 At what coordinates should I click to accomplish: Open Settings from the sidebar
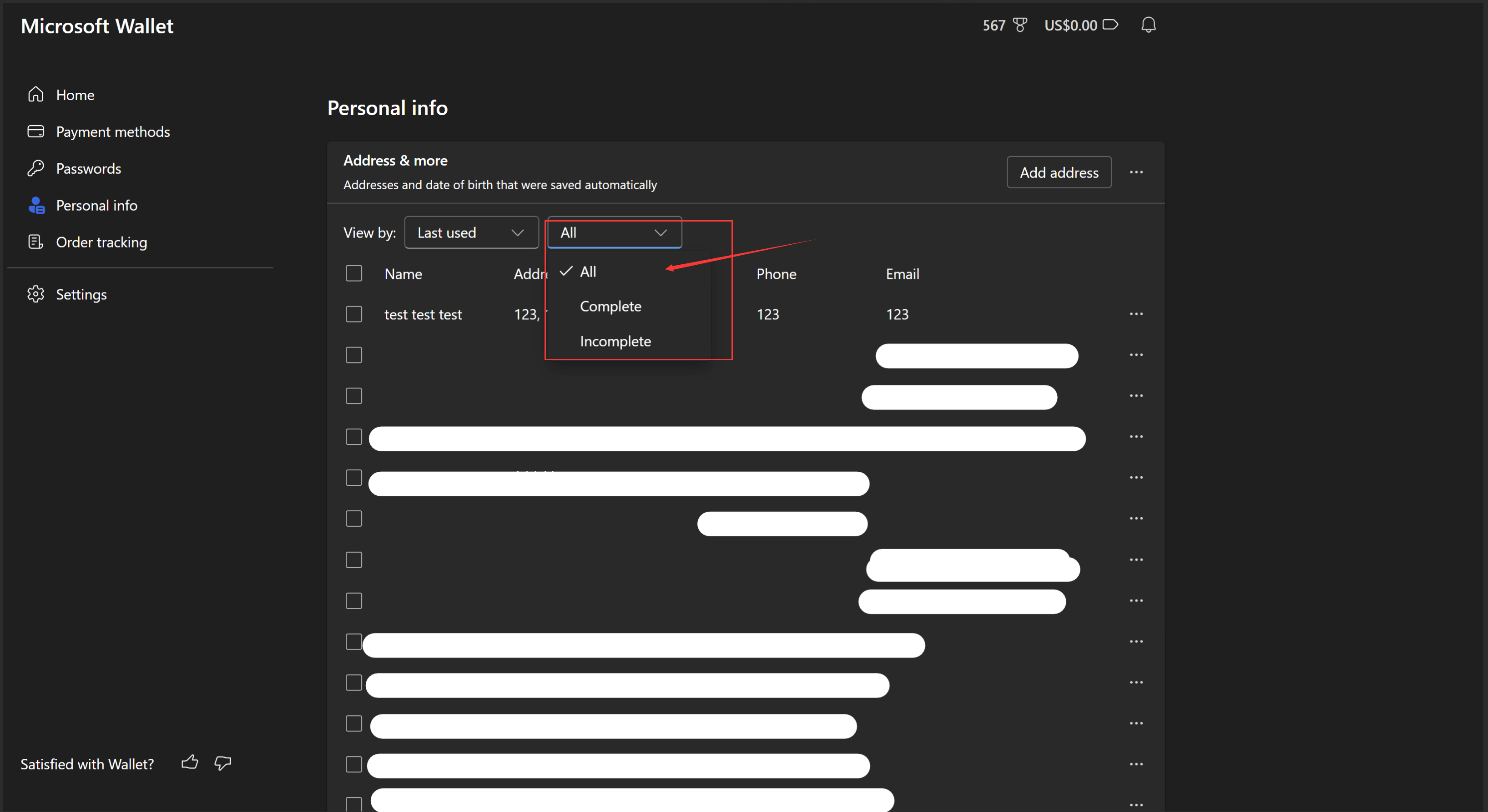coord(81,294)
